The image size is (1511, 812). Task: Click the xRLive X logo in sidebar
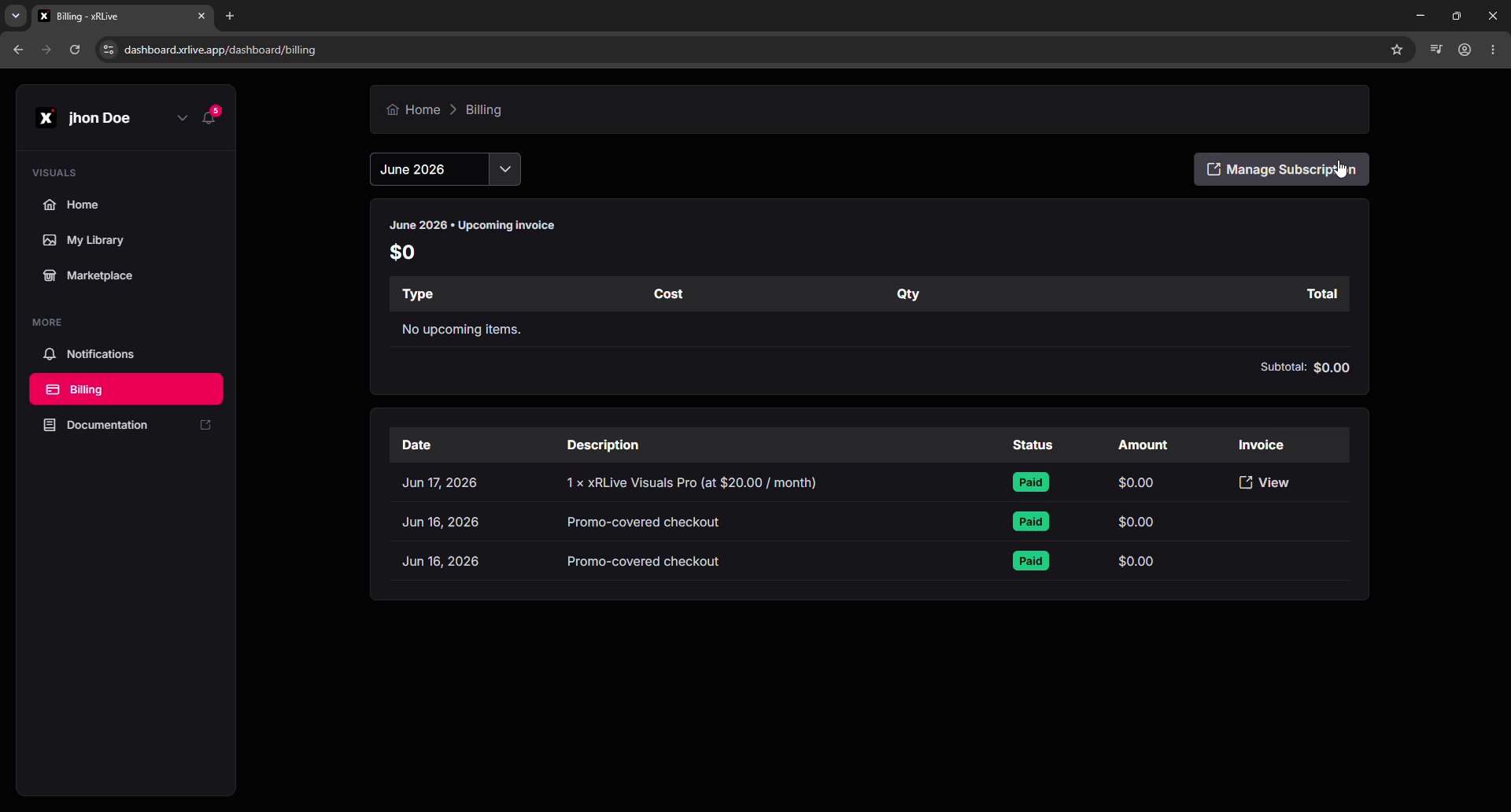point(46,118)
